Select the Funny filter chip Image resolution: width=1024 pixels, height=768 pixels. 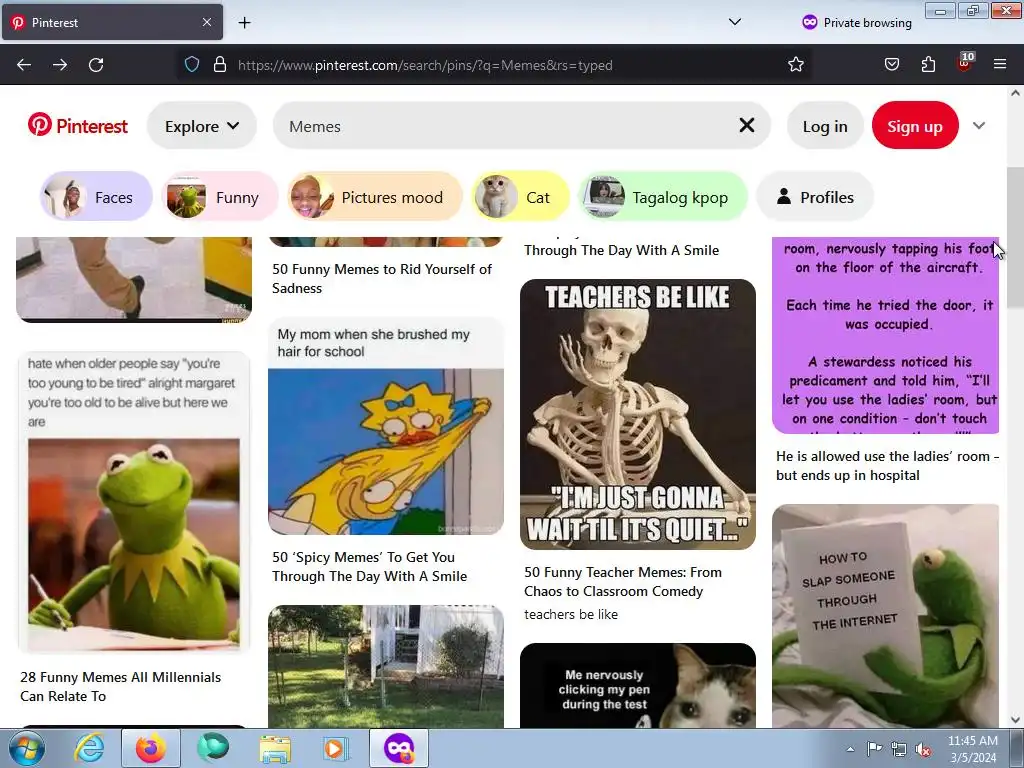tap(220, 197)
